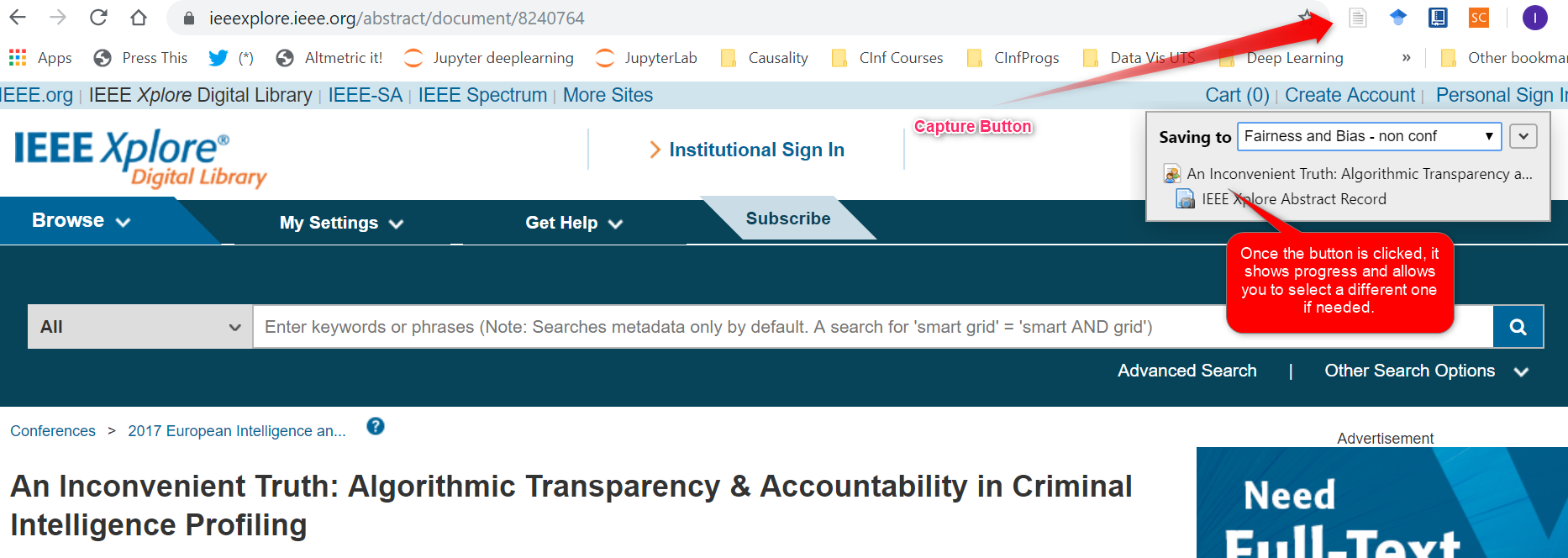Expand the chevron button beside Saving to
This screenshot has width=1568, height=558.
pyautogui.click(x=1523, y=136)
